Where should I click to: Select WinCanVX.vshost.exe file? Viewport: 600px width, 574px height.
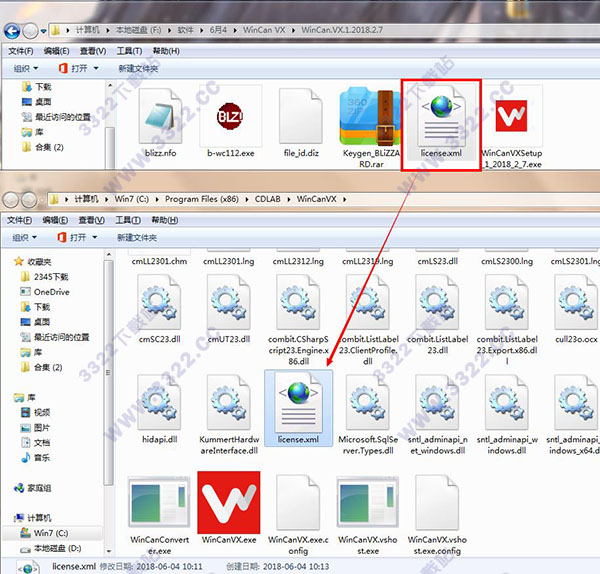(368, 515)
